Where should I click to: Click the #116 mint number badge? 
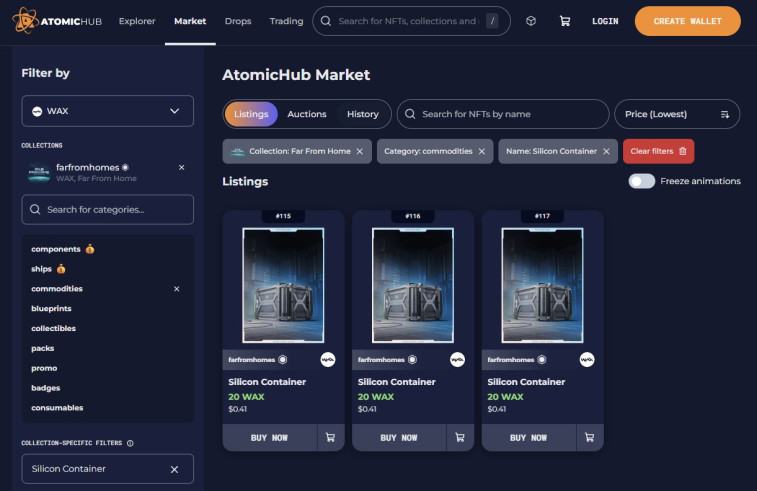tap(413, 216)
